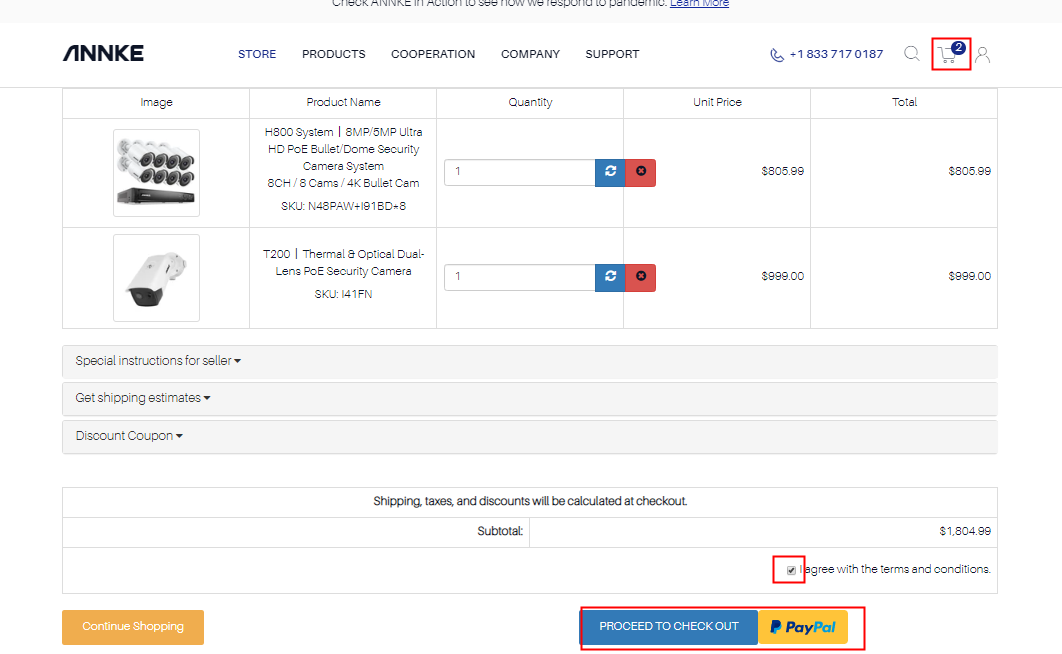The height and width of the screenshot is (654, 1062).
Task: Refresh quantity for the T200 camera
Action: 610,277
